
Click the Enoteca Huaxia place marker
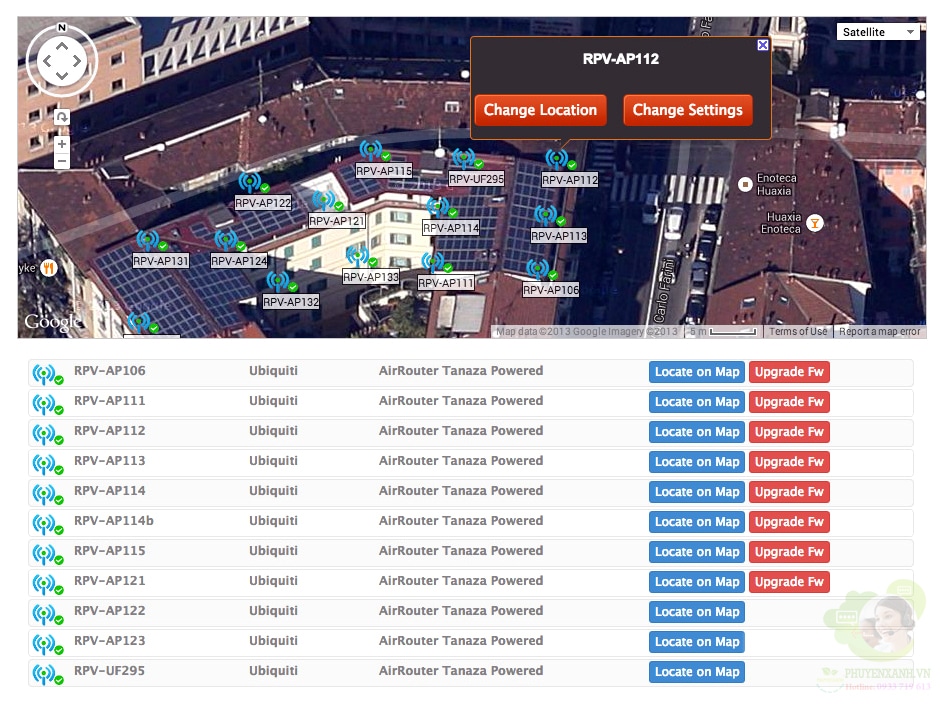click(744, 184)
